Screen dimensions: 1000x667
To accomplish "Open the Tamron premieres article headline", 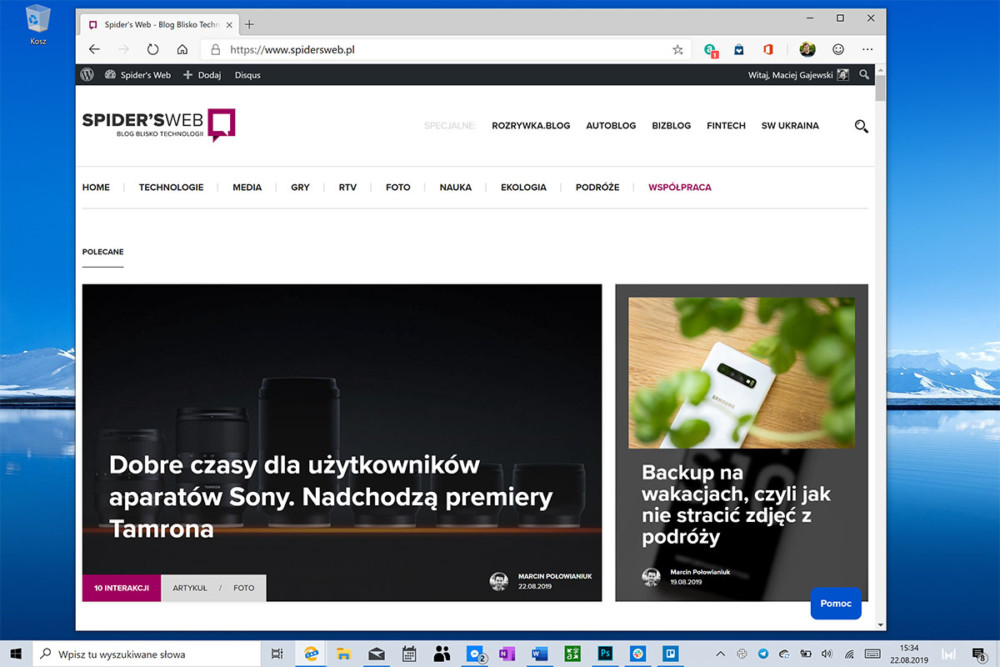I will pos(330,497).
